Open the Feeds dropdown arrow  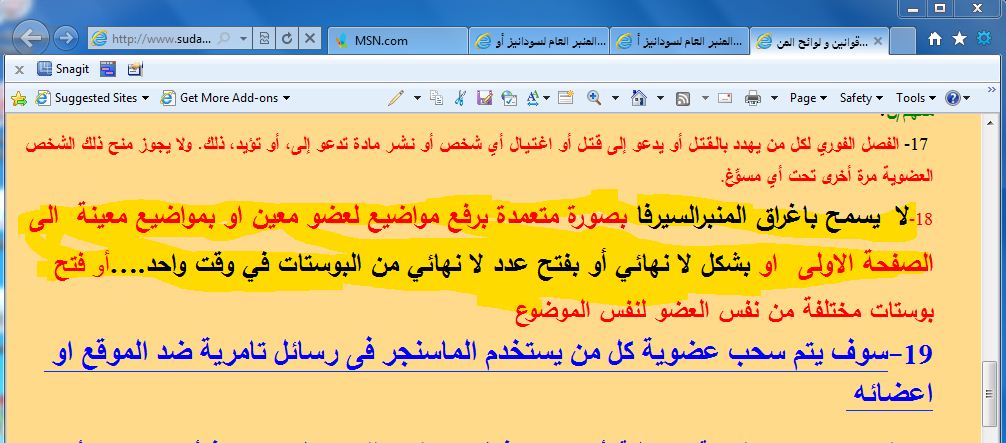tap(705, 98)
